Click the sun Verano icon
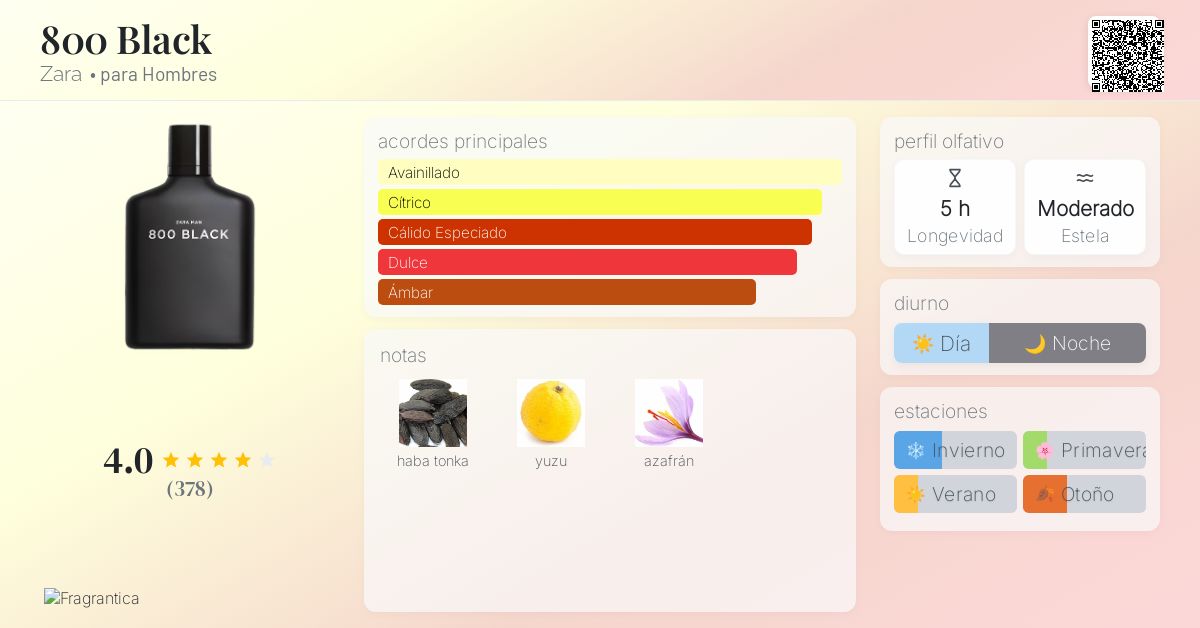 point(915,494)
